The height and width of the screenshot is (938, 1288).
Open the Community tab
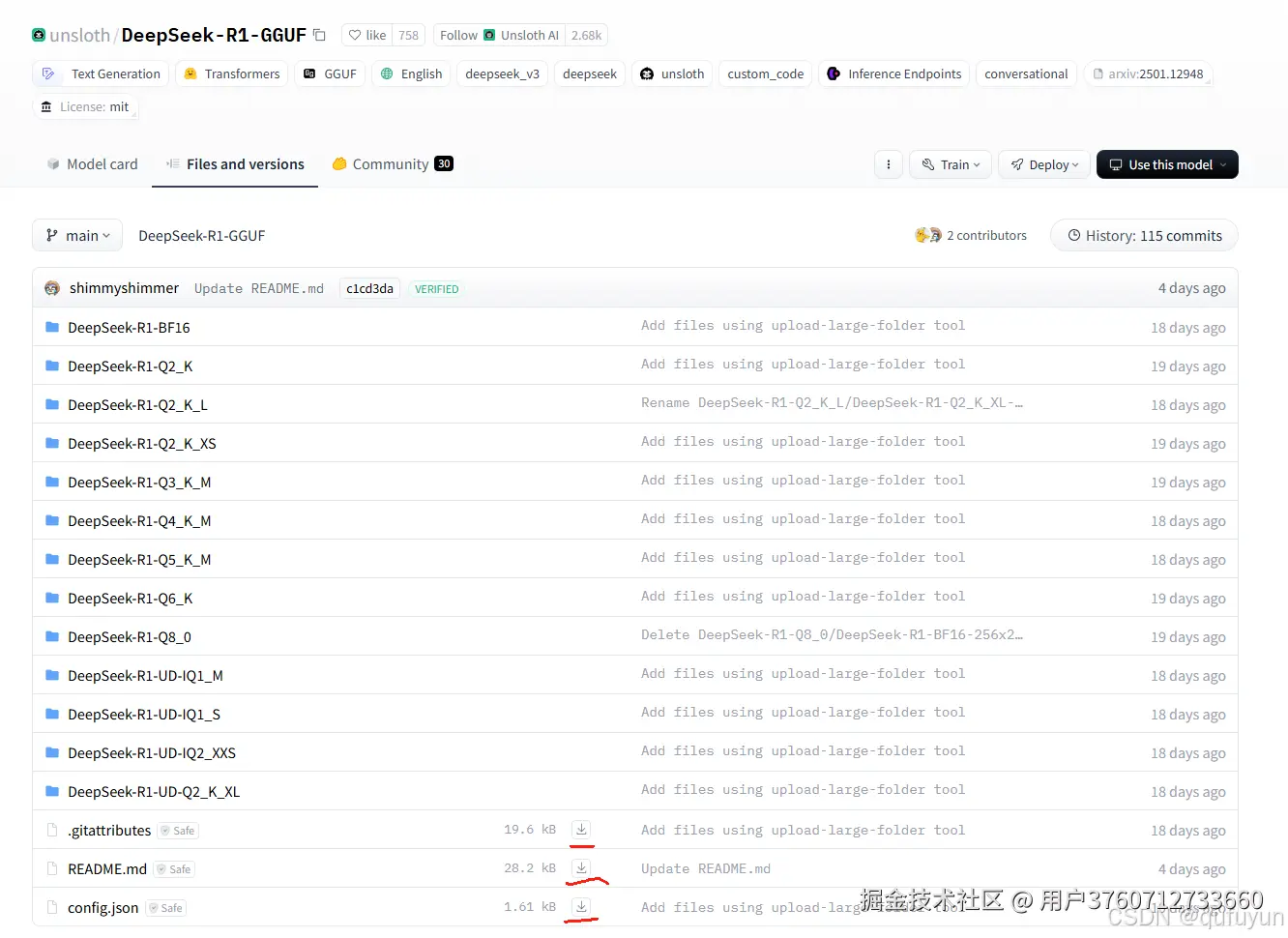[391, 164]
